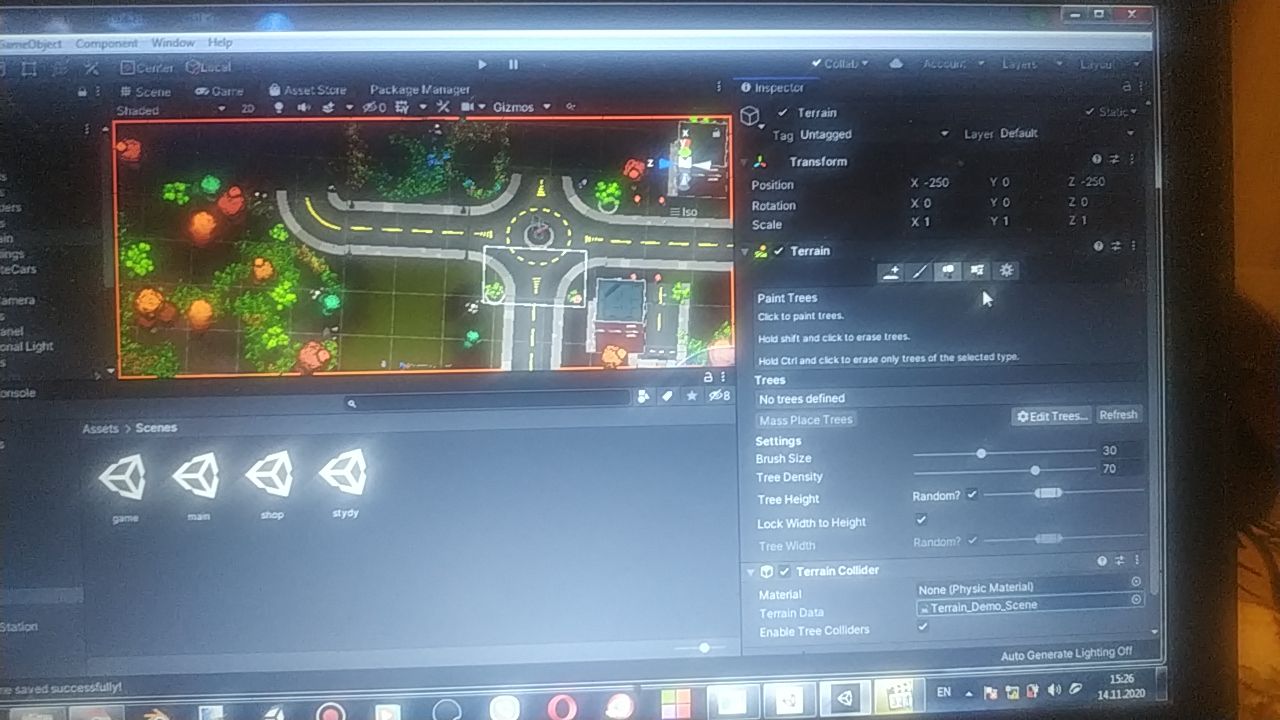Toggle Scene view audio speaker icon
The width and height of the screenshot is (1280, 720).
pos(302,107)
